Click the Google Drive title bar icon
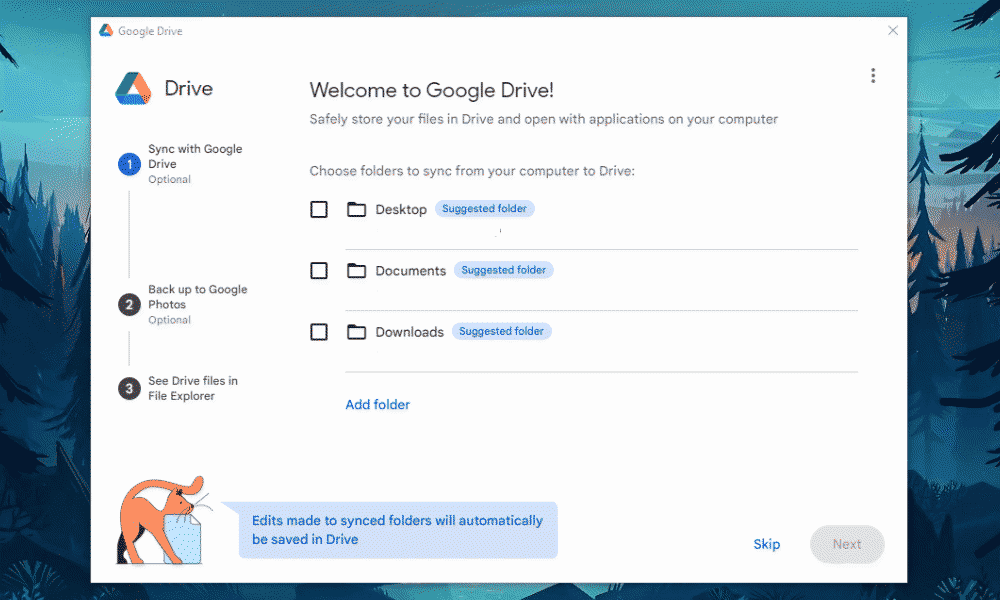Screen dimensions: 1000x600 click(x=106, y=31)
